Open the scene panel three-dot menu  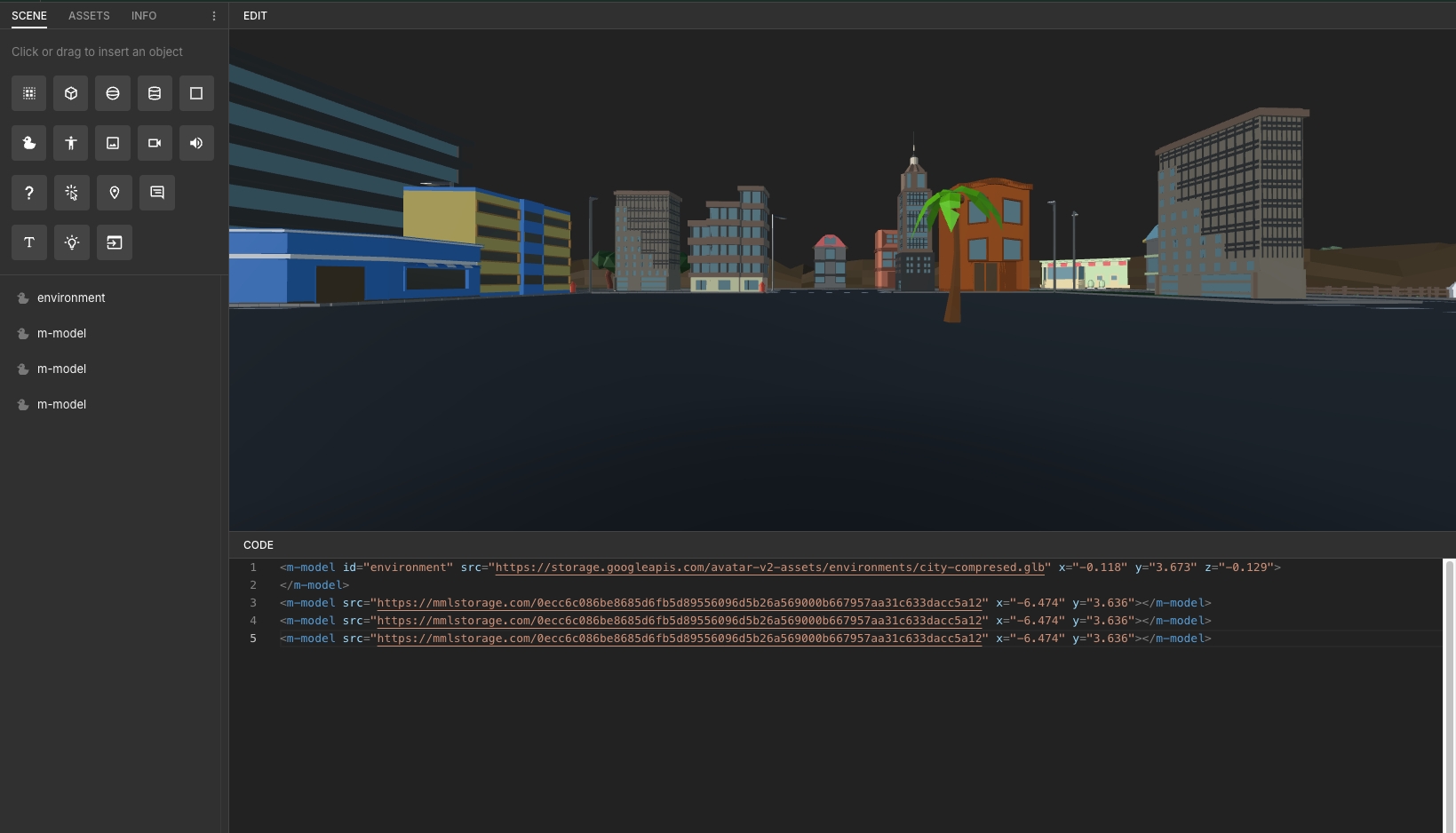[214, 16]
